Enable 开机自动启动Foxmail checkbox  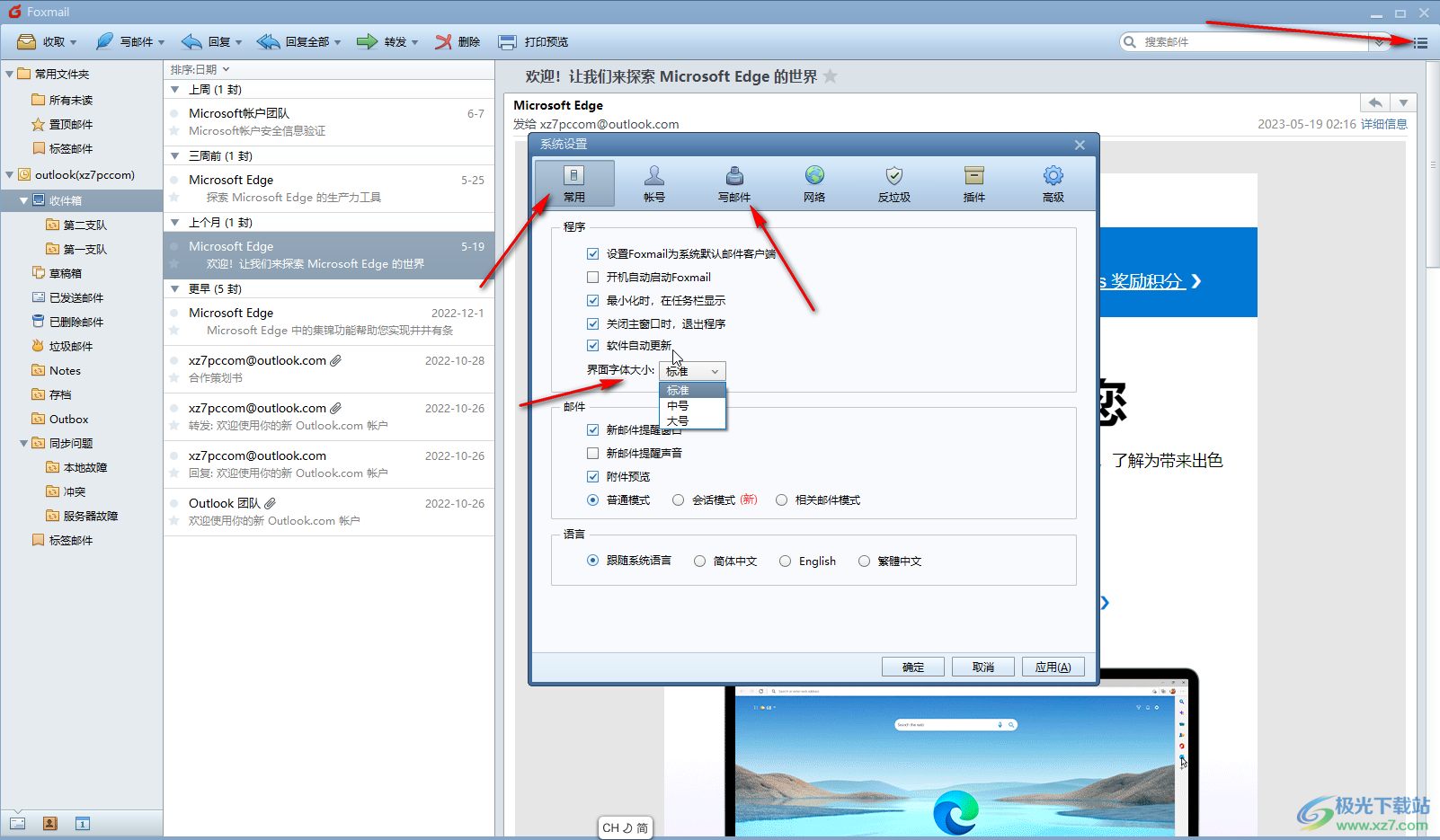click(592, 278)
